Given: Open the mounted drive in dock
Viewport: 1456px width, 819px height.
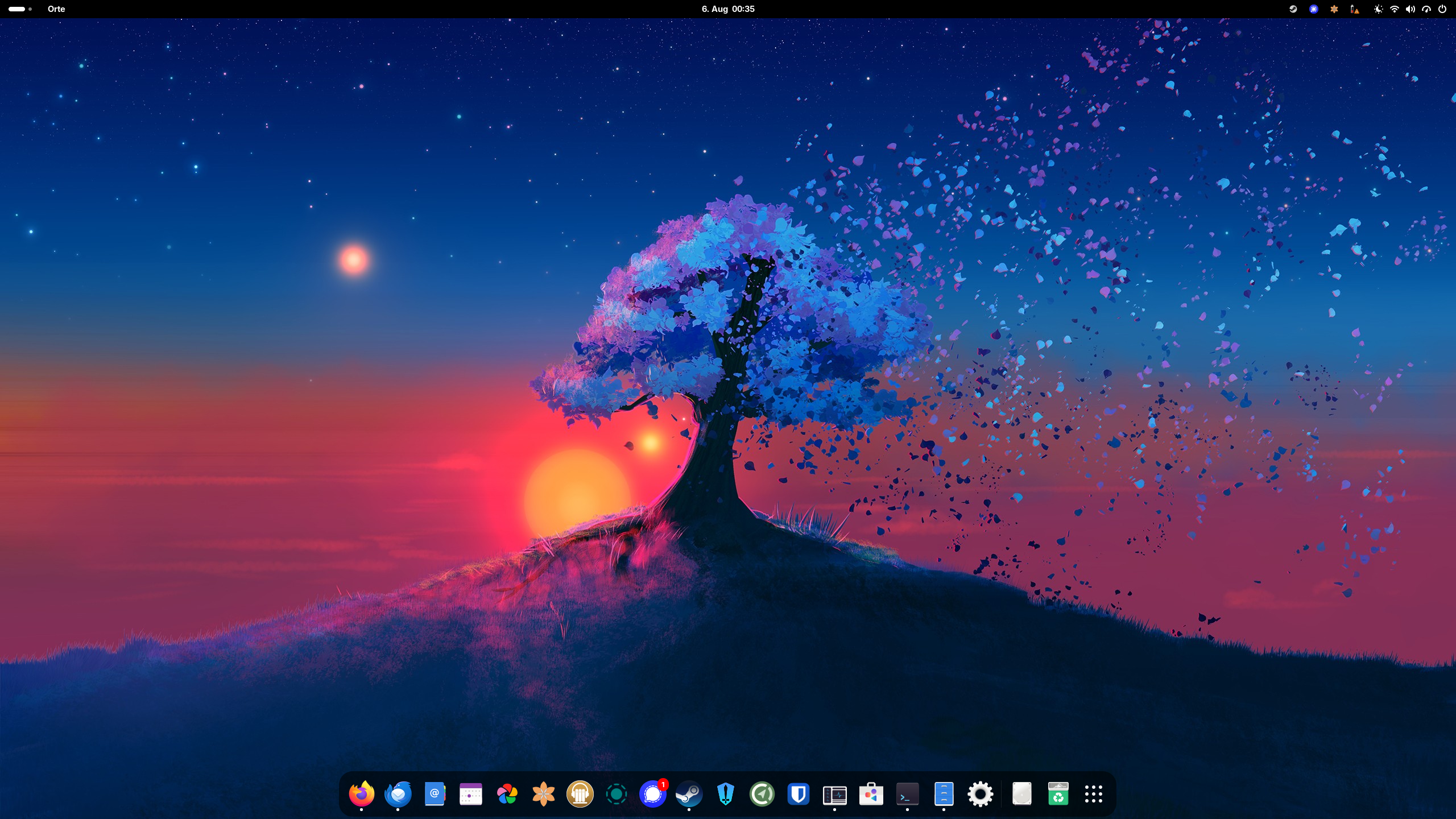Looking at the screenshot, I should tap(1022, 794).
